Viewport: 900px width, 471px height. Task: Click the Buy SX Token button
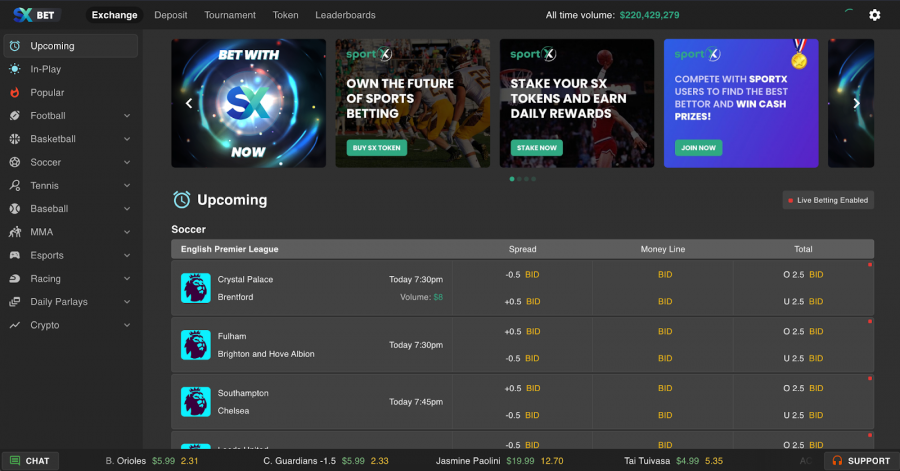(377, 147)
